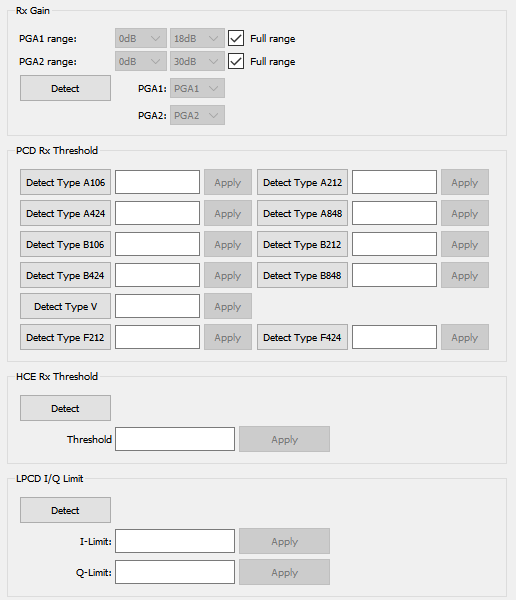516x600 pixels.
Task: Click Apply for HCE Threshold
Action: (284, 439)
